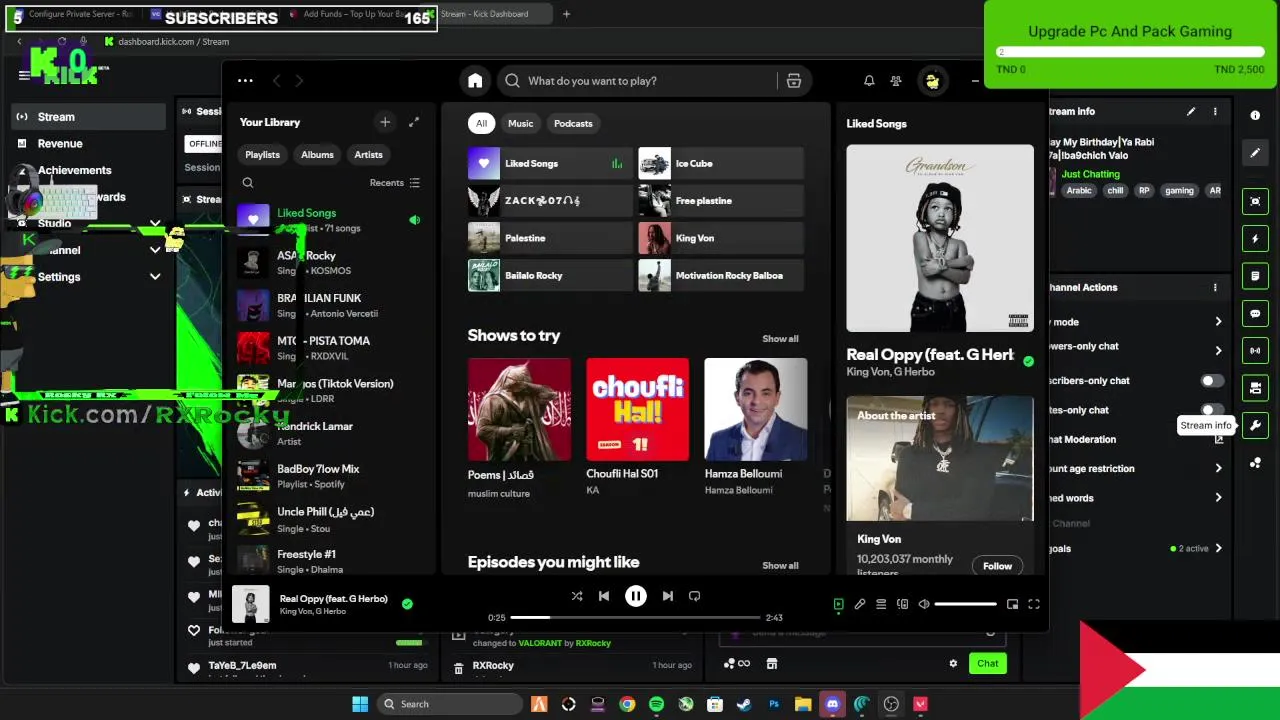Open Stream info wrench icon
This screenshot has width=1280, height=720.
click(1255, 426)
